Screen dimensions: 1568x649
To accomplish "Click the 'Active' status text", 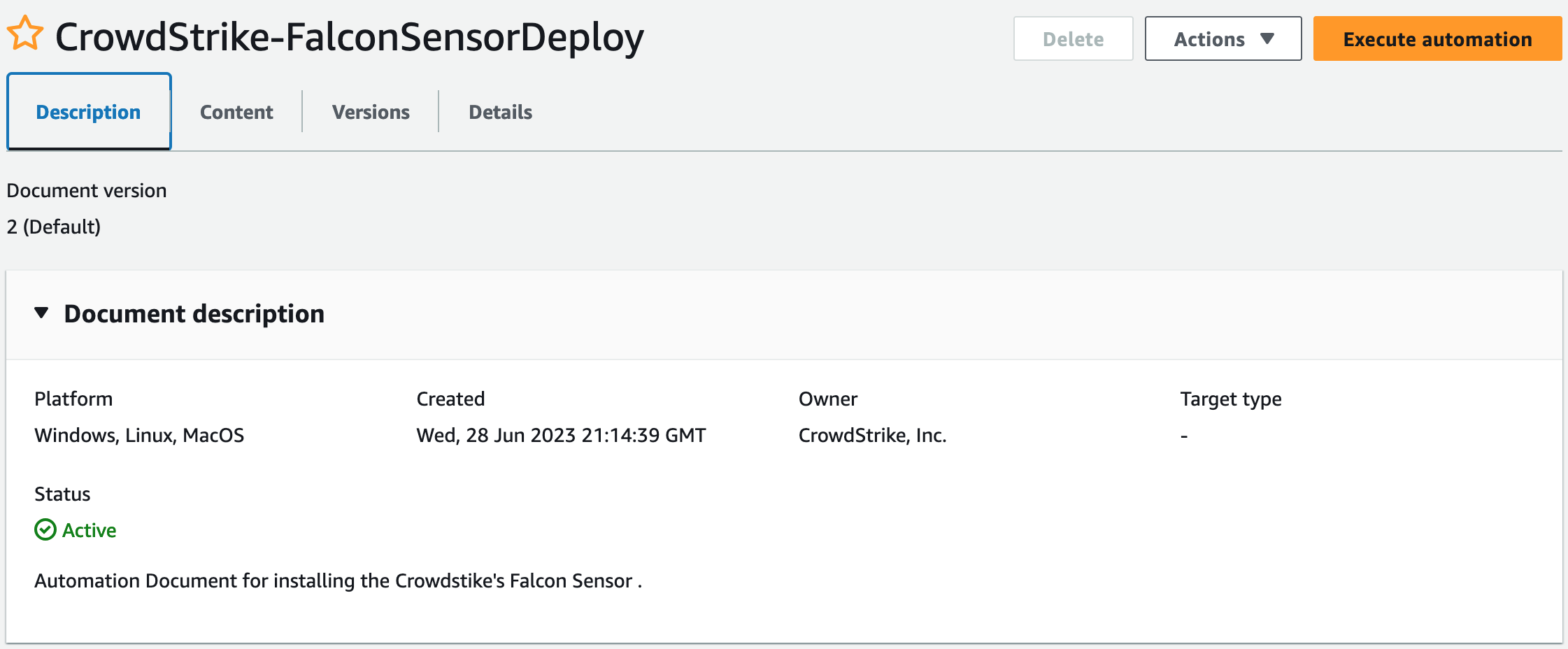I will [x=90, y=530].
